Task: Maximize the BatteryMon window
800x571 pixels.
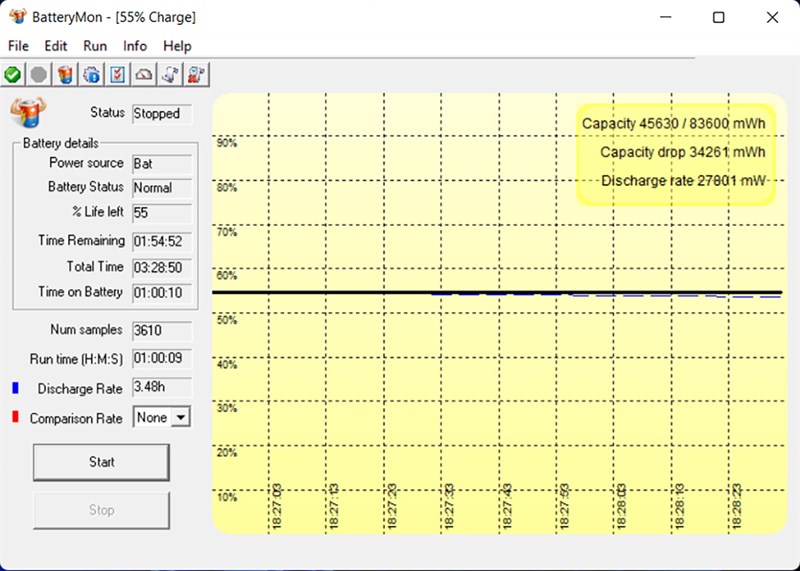Action: pyautogui.click(x=718, y=17)
